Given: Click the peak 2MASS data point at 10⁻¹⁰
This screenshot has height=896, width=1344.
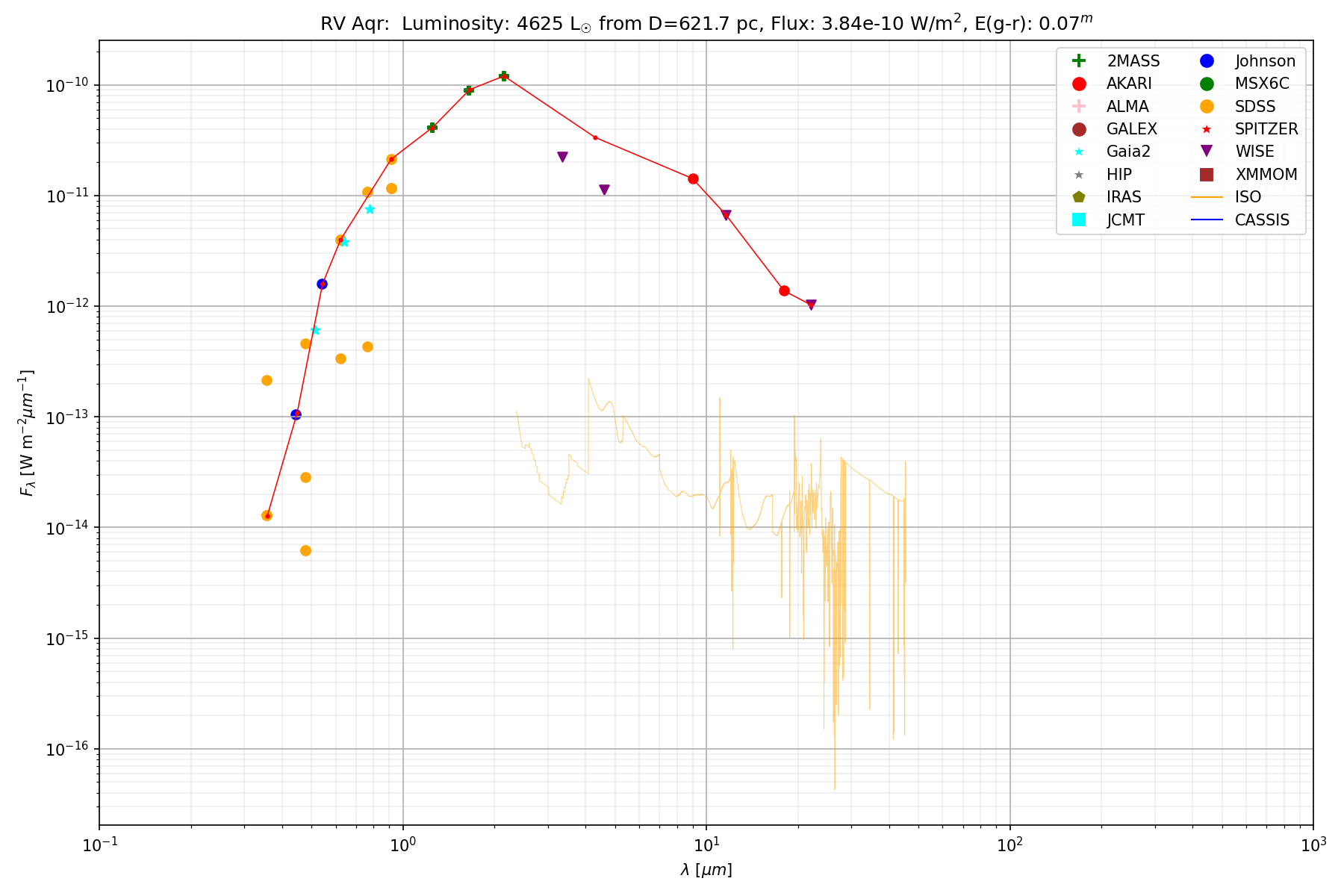Looking at the screenshot, I should (x=504, y=76).
